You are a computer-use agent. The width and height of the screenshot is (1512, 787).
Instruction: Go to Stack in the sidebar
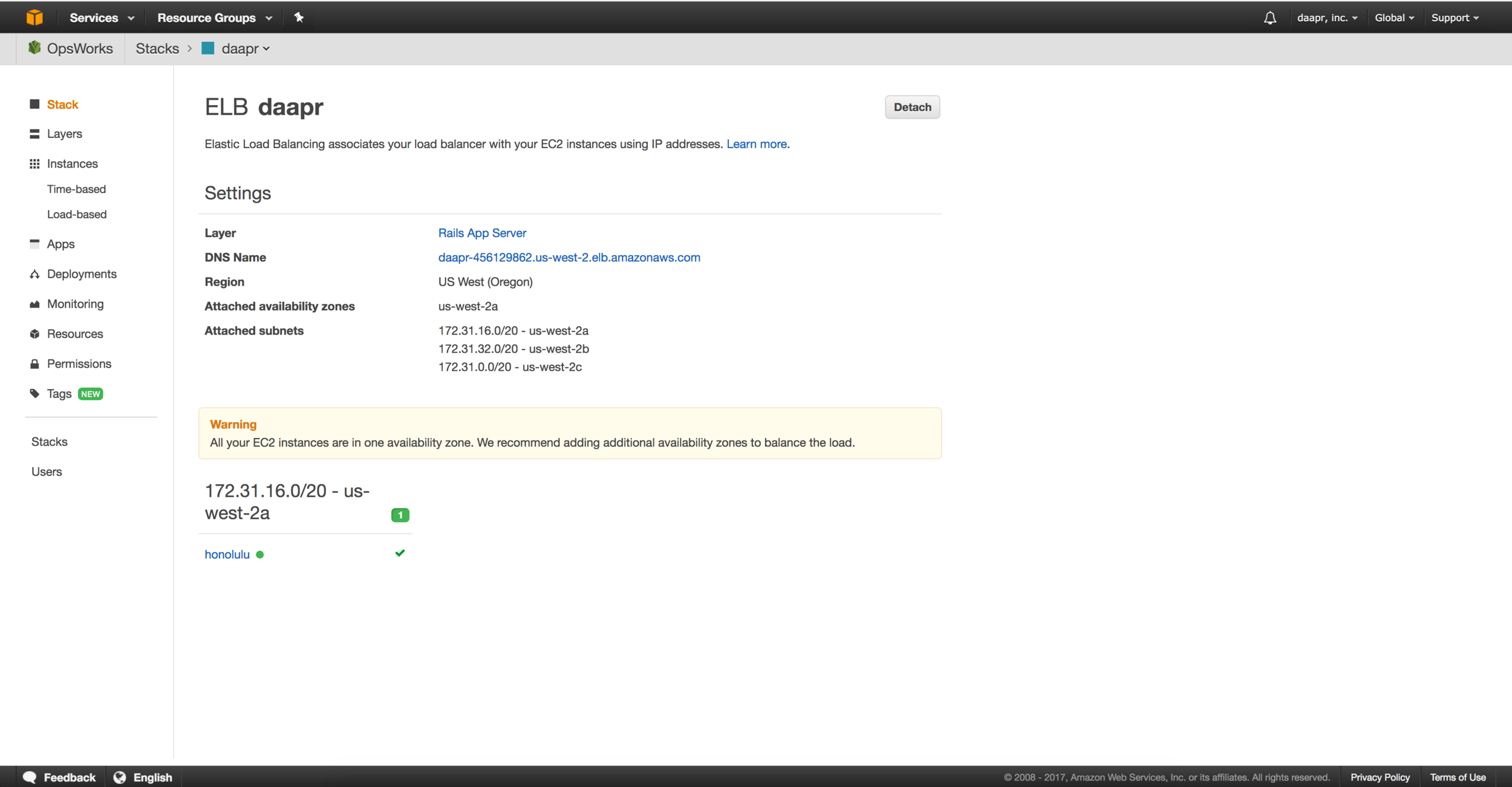63,104
